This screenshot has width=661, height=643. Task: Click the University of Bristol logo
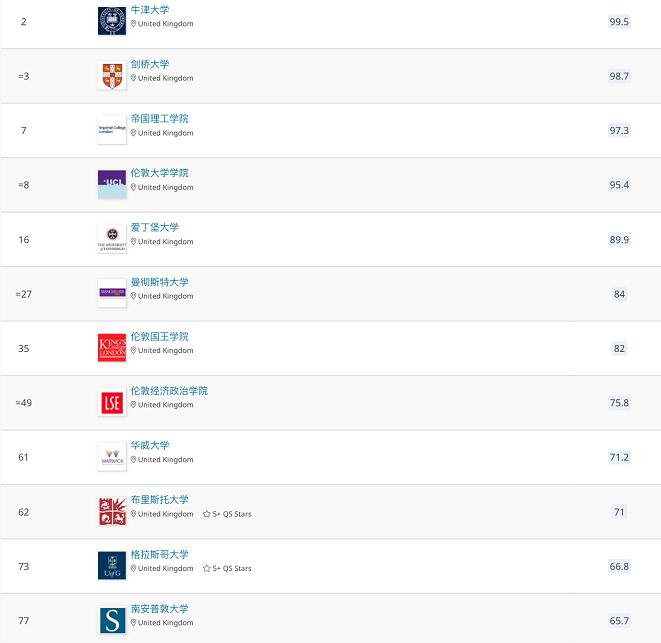112,512
